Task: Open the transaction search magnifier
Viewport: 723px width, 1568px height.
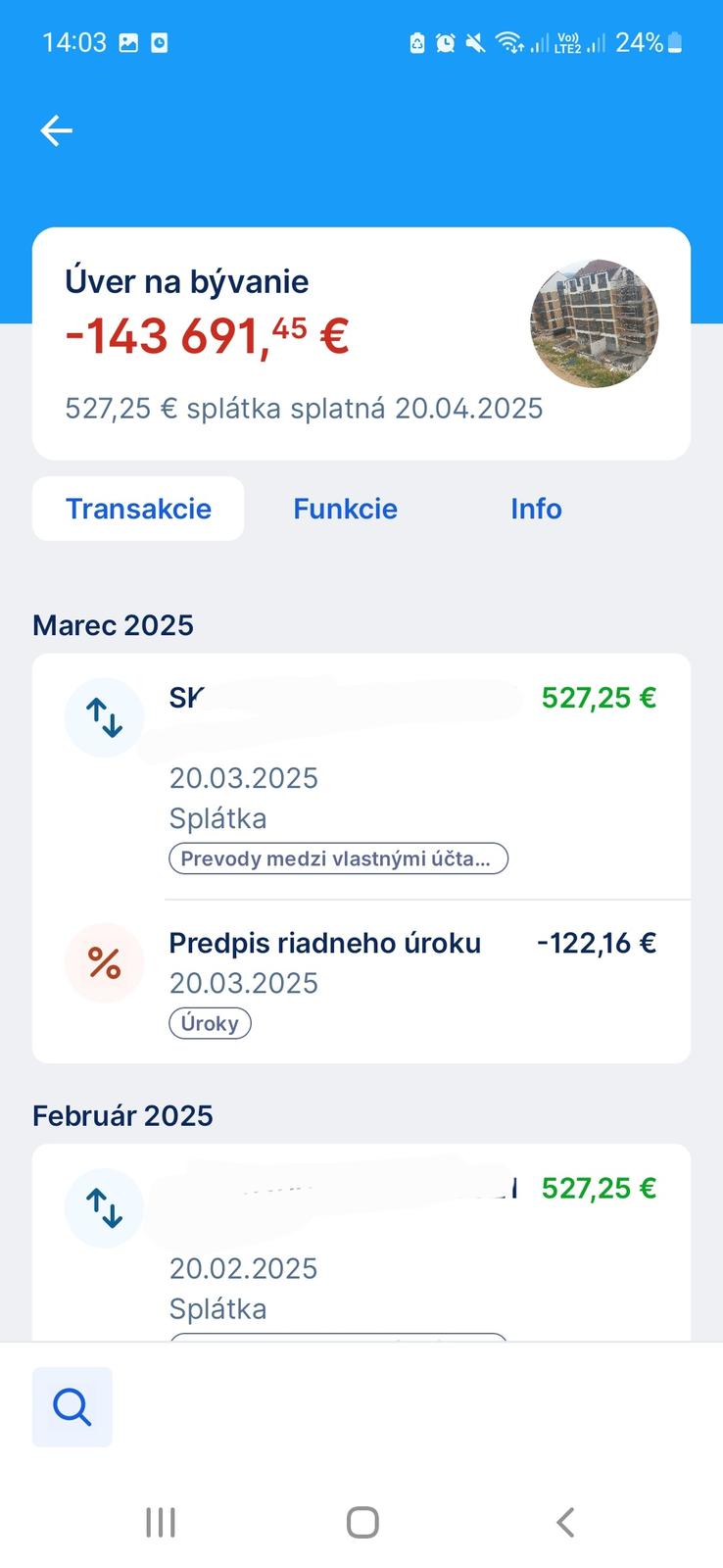Action: tap(72, 1406)
